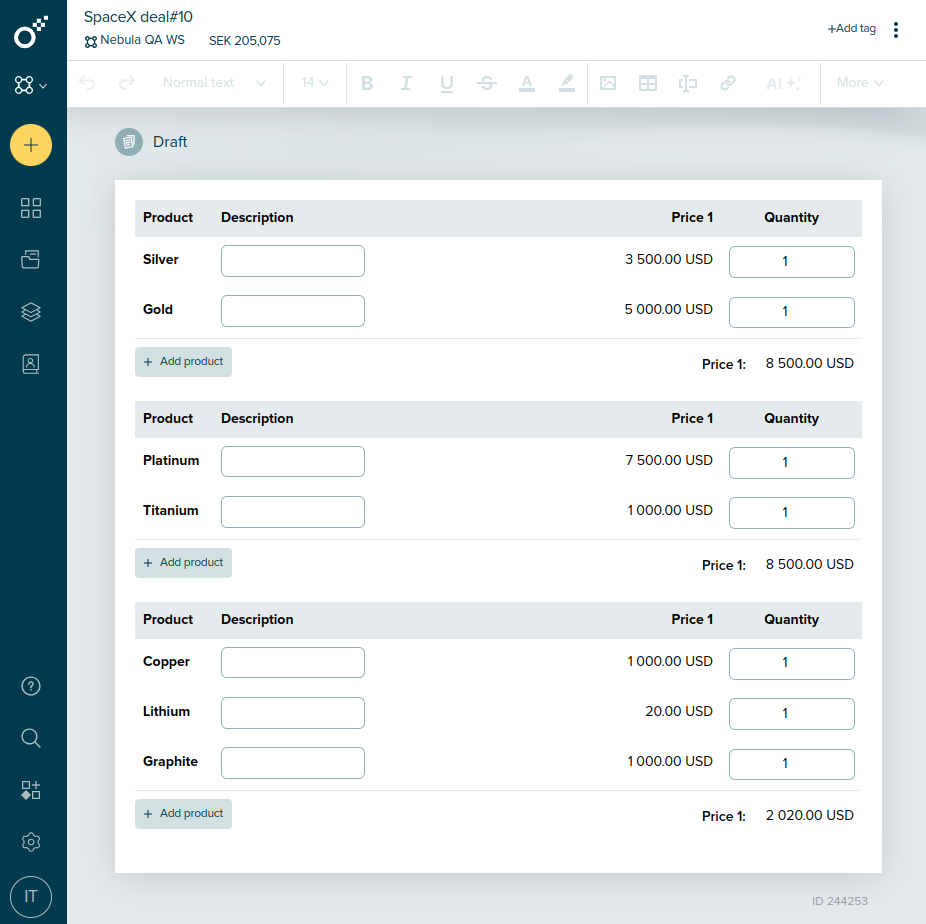Insert a data field from toolbar

(x=688, y=83)
